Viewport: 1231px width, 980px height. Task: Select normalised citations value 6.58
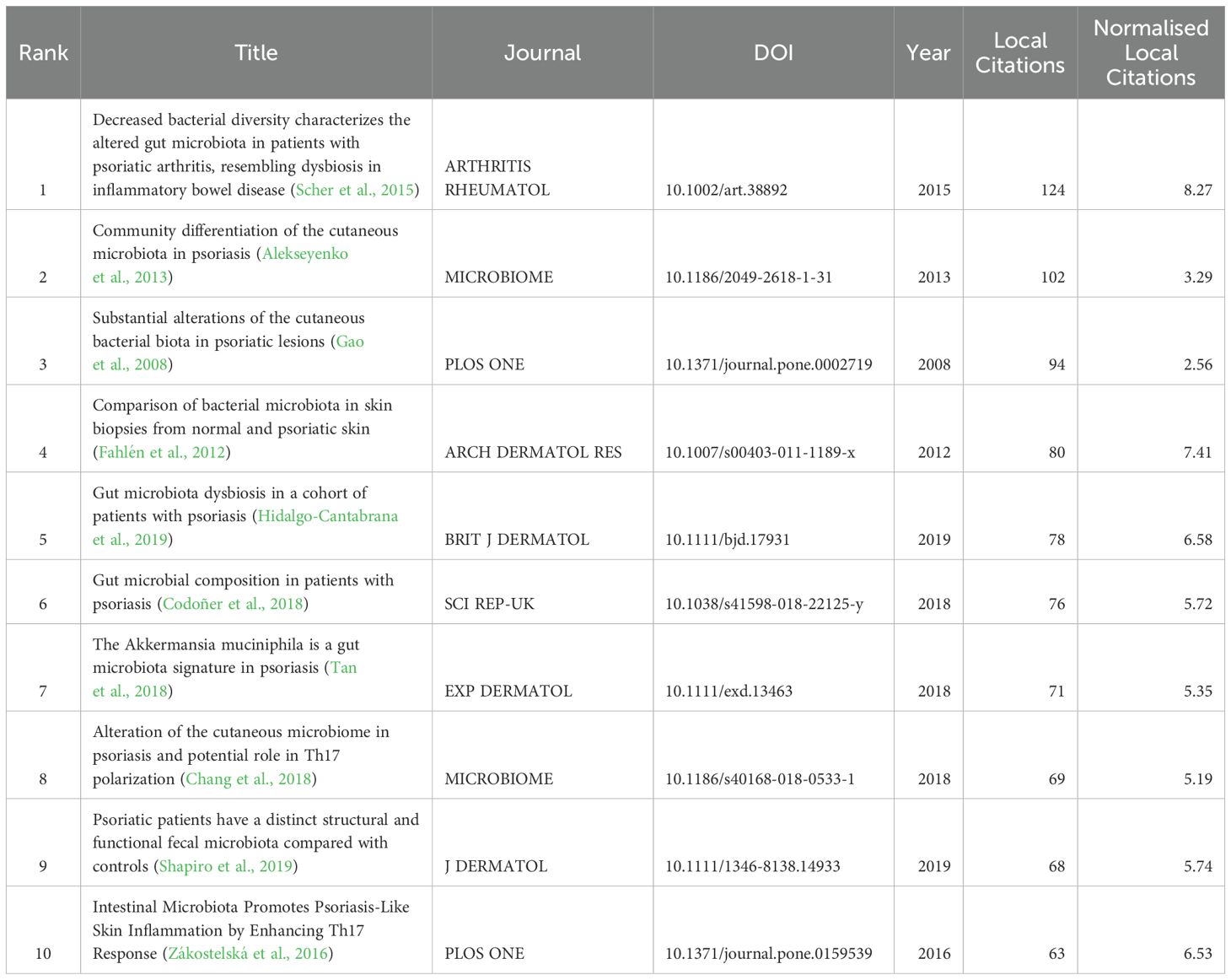click(x=1198, y=540)
